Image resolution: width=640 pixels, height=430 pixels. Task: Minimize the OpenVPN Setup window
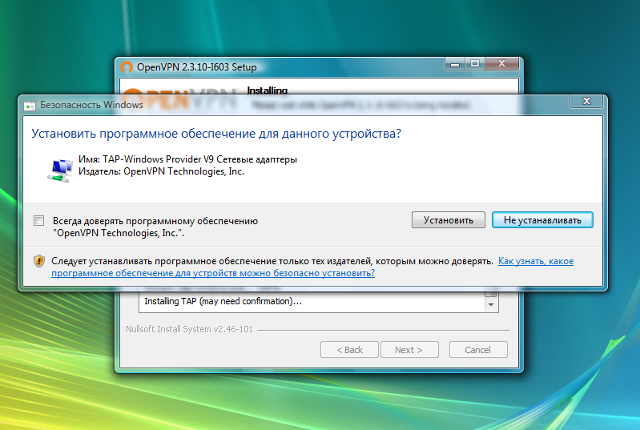(455, 64)
